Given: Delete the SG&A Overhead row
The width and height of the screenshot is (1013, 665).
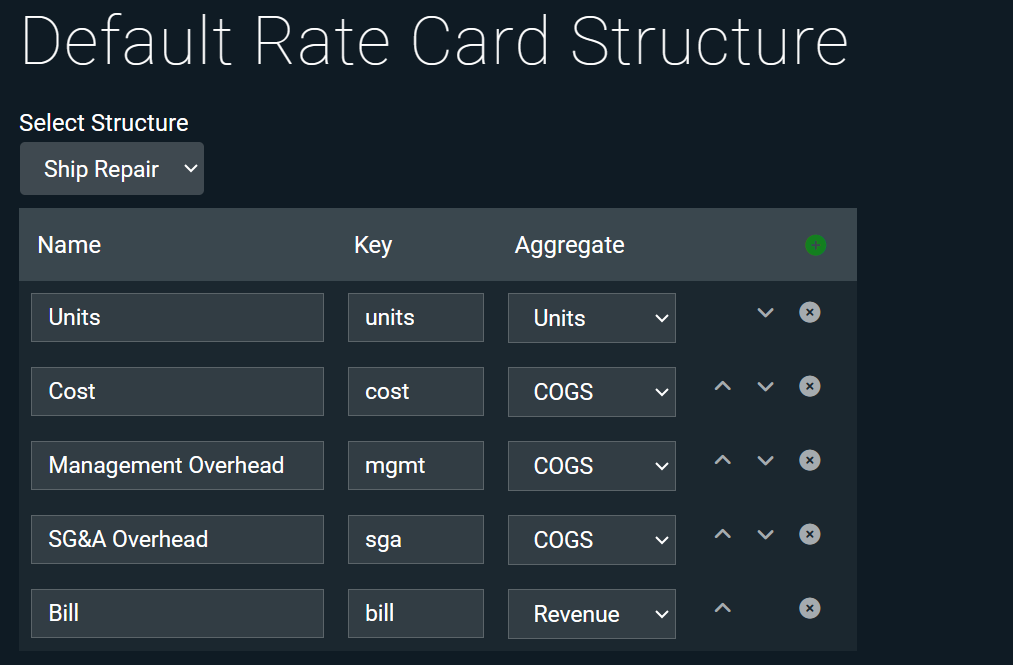Looking at the screenshot, I should click(x=810, y=535).
